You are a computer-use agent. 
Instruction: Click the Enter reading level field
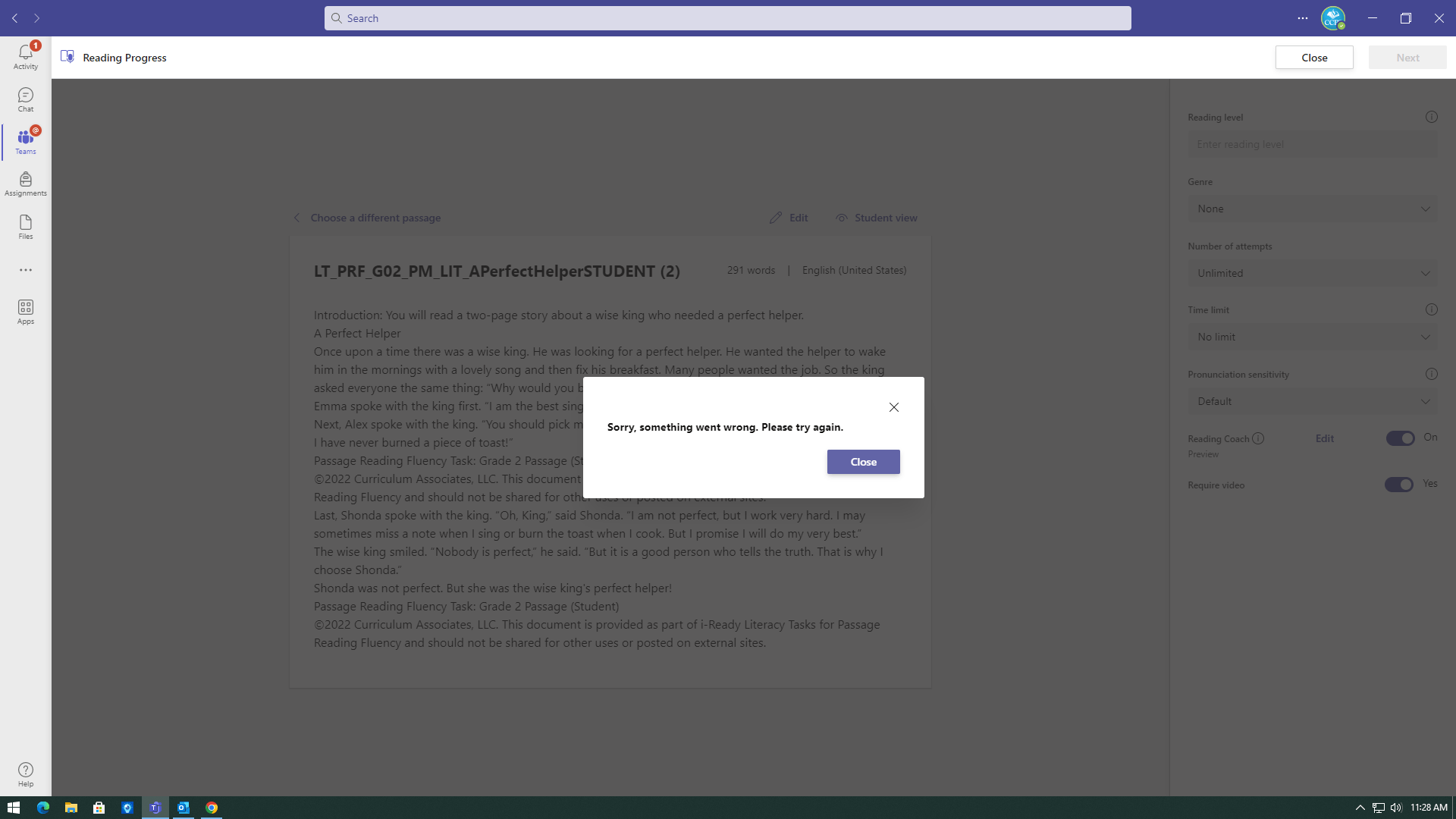tap(1312, 144)
